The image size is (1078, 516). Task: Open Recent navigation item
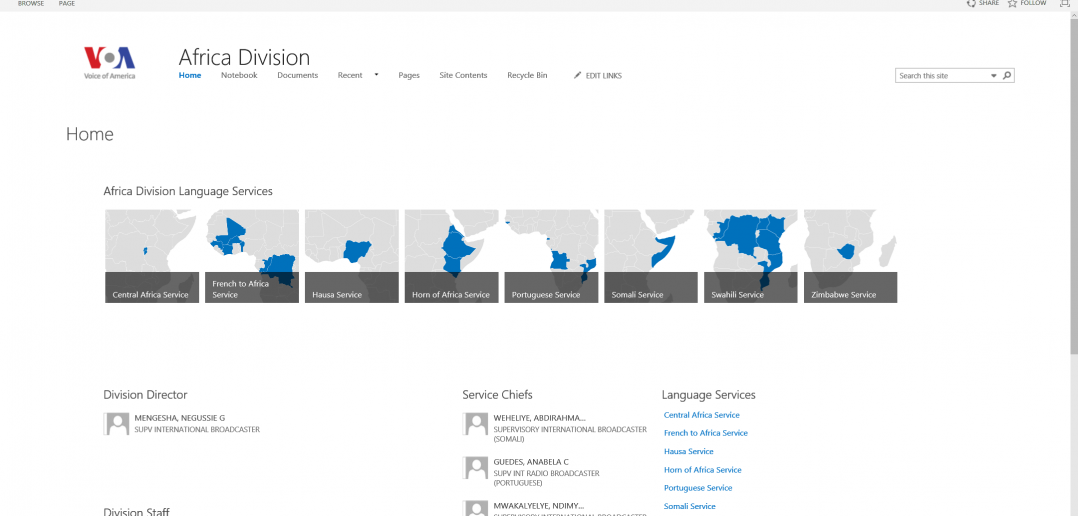point(350,76)
